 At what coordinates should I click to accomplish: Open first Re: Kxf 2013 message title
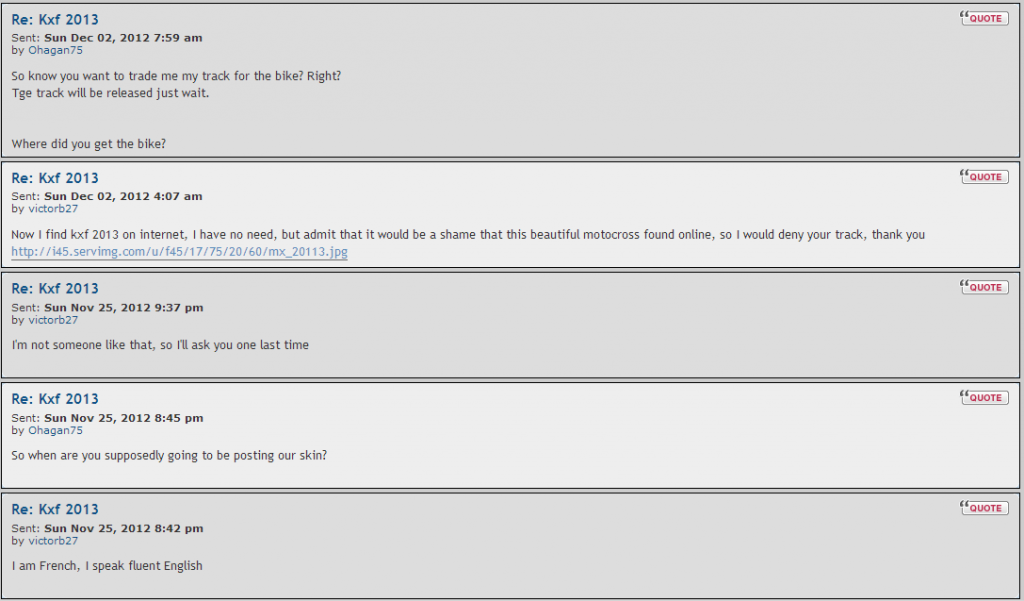tap(55, 20)
